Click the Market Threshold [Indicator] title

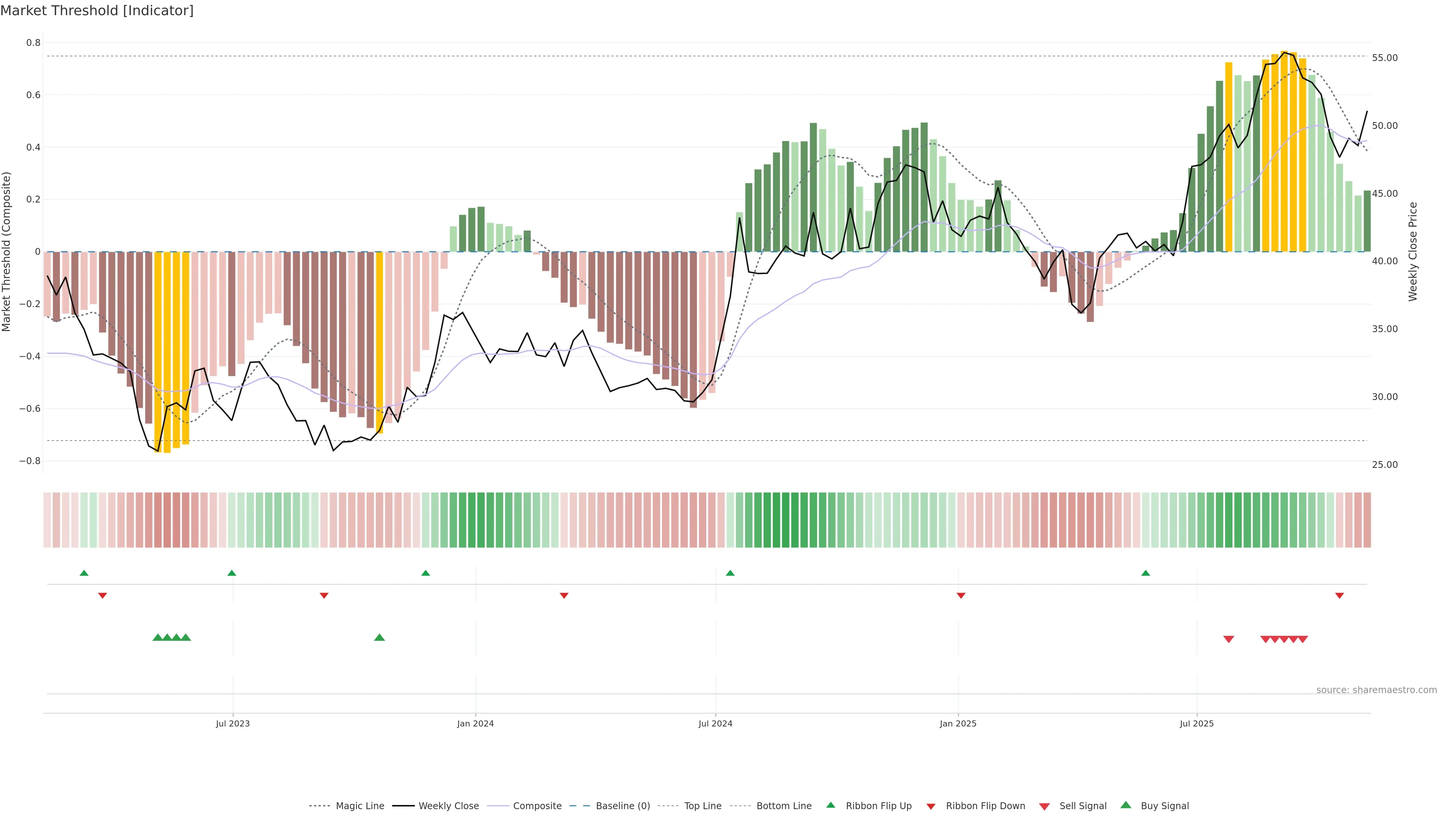[97, 11]
